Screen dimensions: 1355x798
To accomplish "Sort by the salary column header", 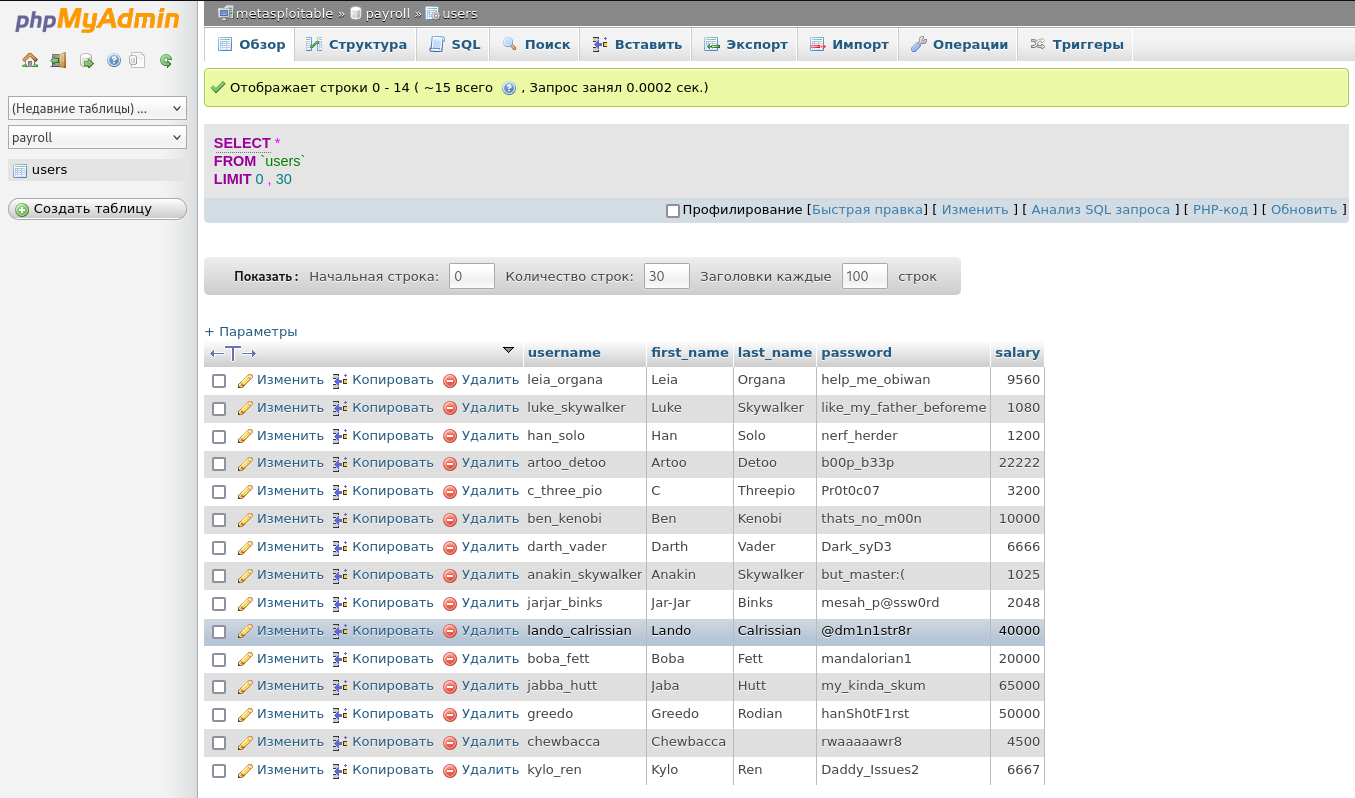I will 1017,353.
